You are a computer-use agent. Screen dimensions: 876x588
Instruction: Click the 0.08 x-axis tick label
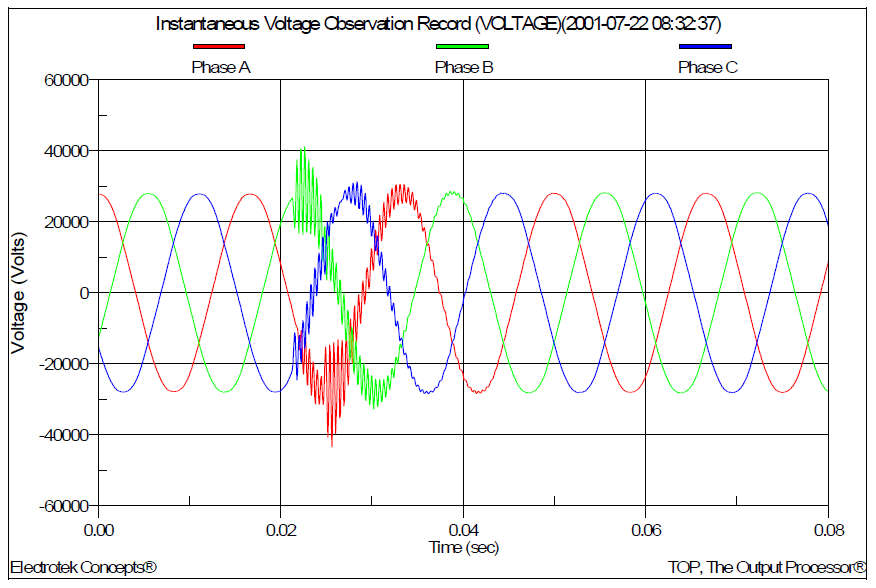(x=827, y=526)
